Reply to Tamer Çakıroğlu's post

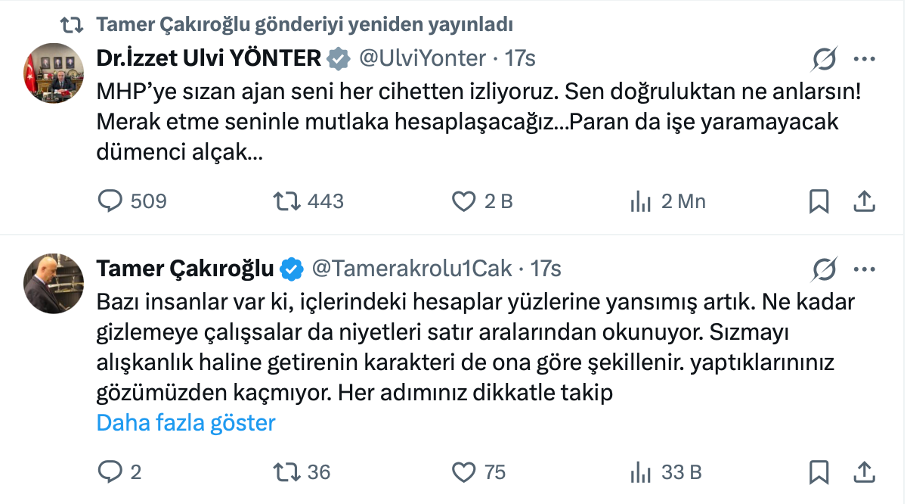click(x=109, y=472)
